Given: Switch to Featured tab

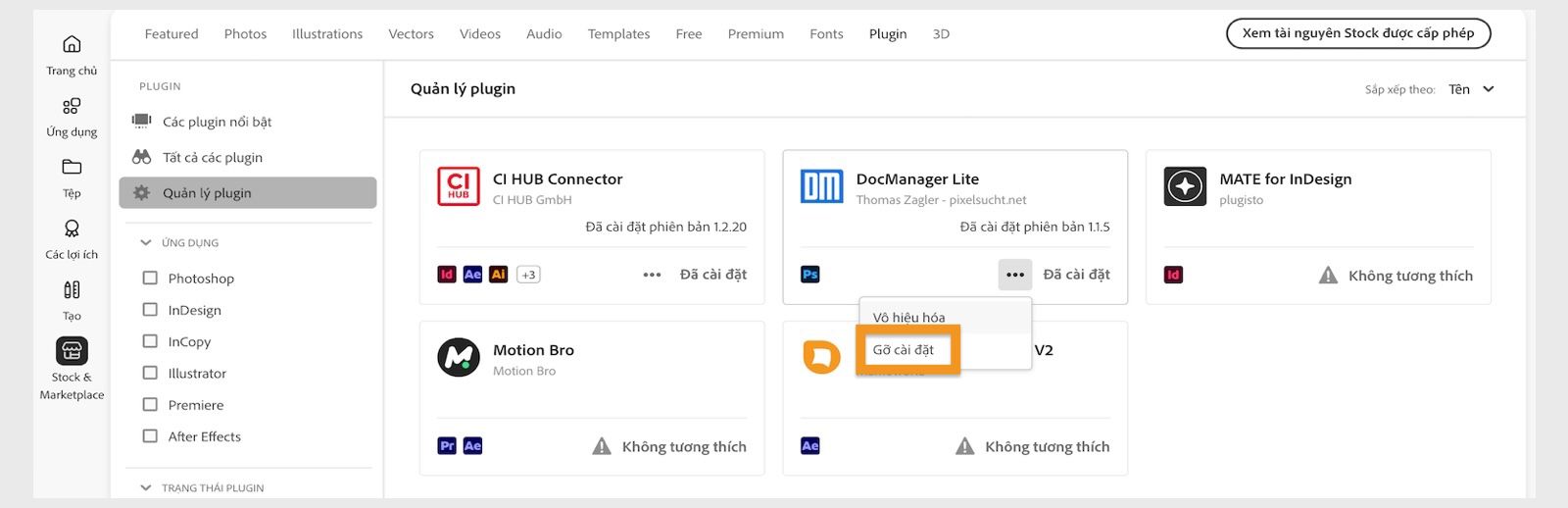Looking at the screenshot, I should (171, 33).
